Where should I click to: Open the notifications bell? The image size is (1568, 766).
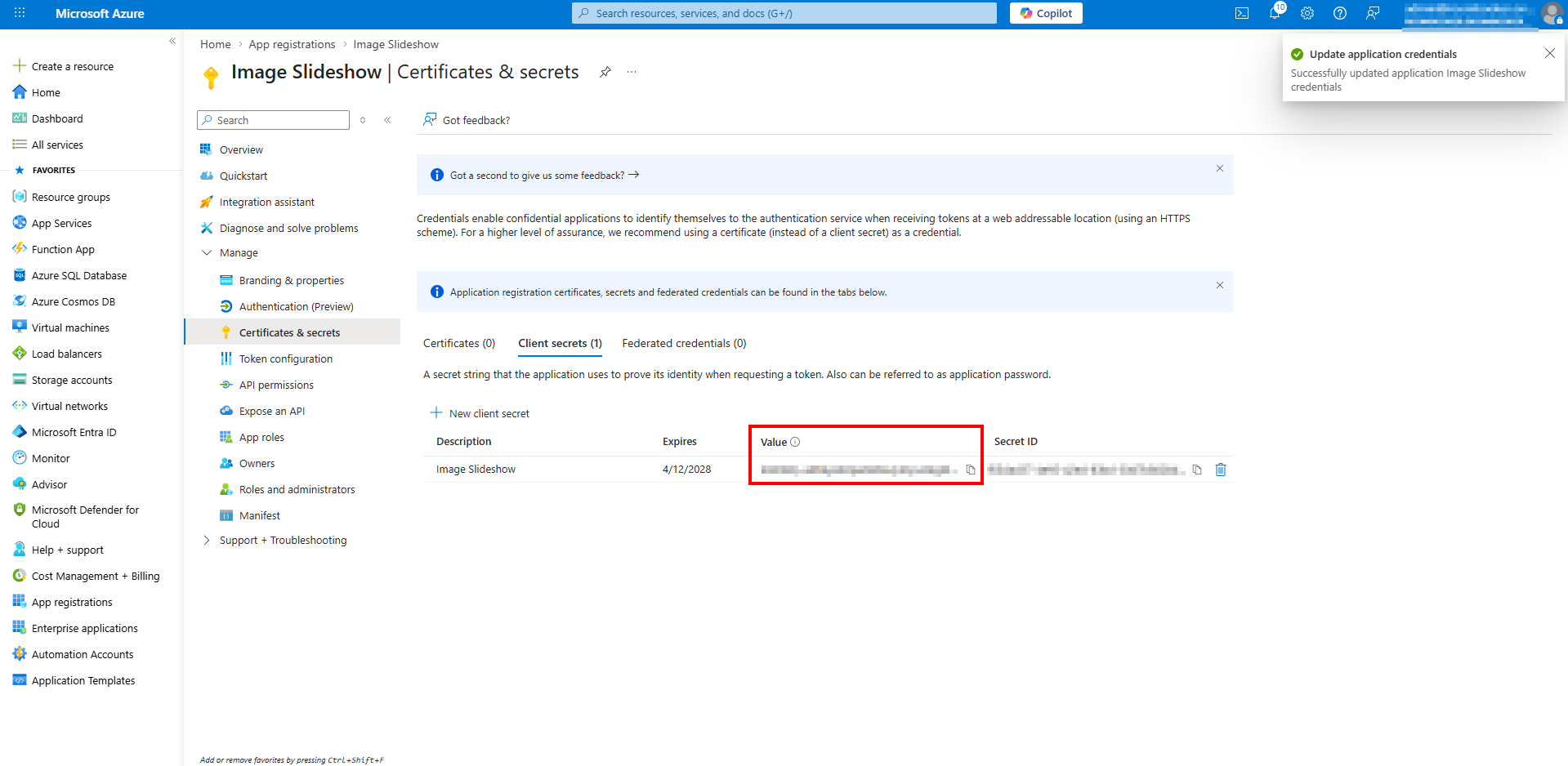coord(1275,13)
